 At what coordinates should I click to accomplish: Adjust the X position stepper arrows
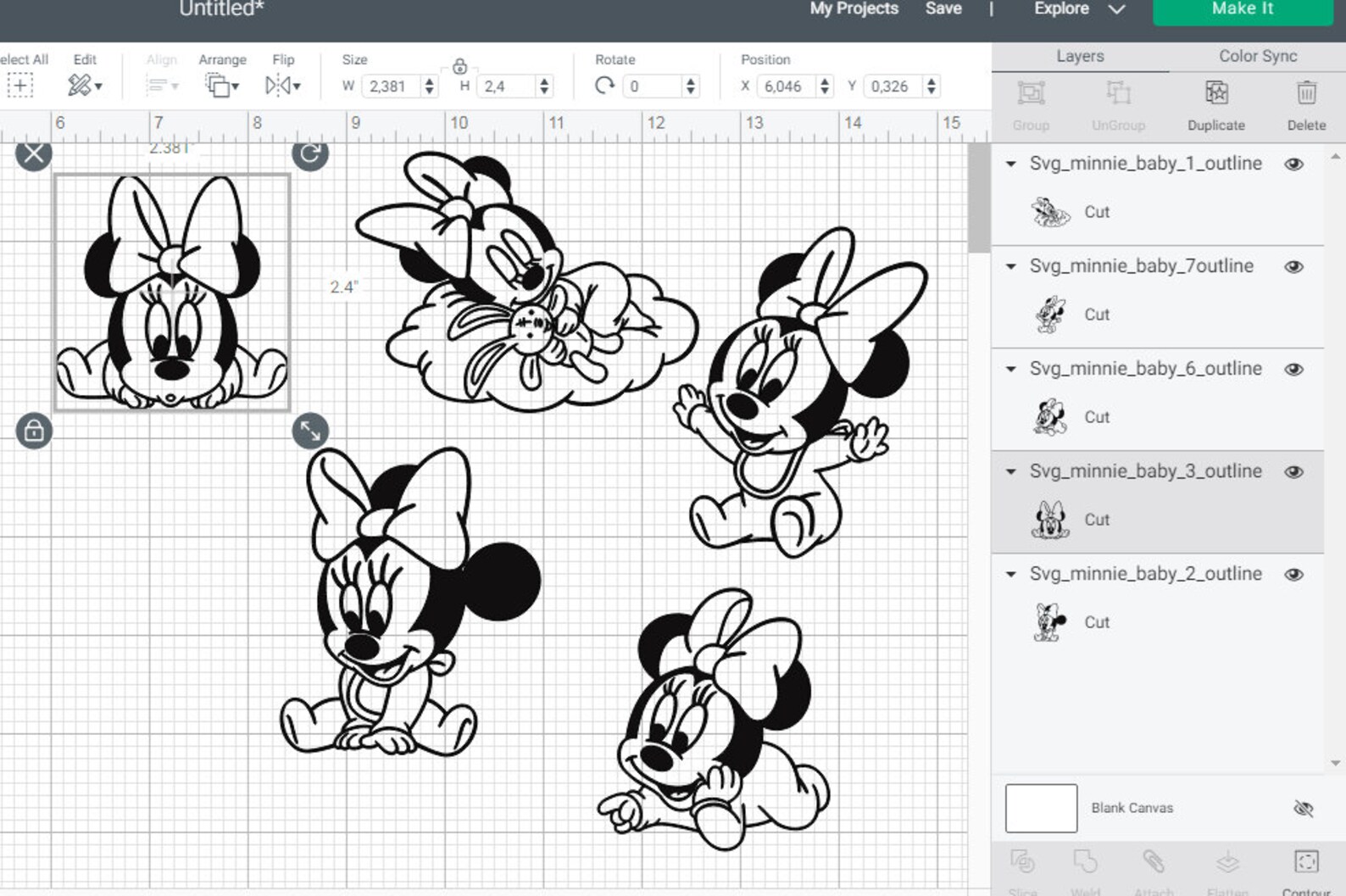825,86
